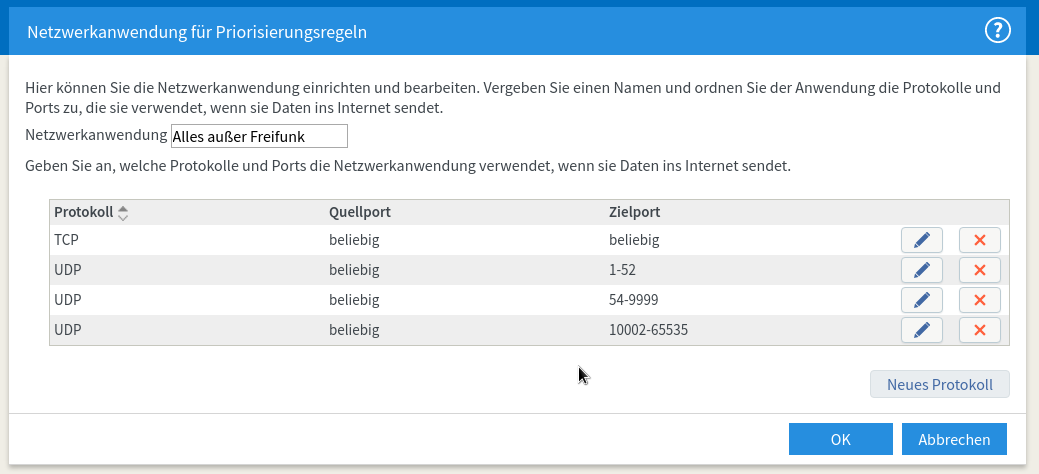Cancel with the Abbrechen button
The height and width of the screenshot is (474, 1039).
pyautogui.click(x=954, y=440)
